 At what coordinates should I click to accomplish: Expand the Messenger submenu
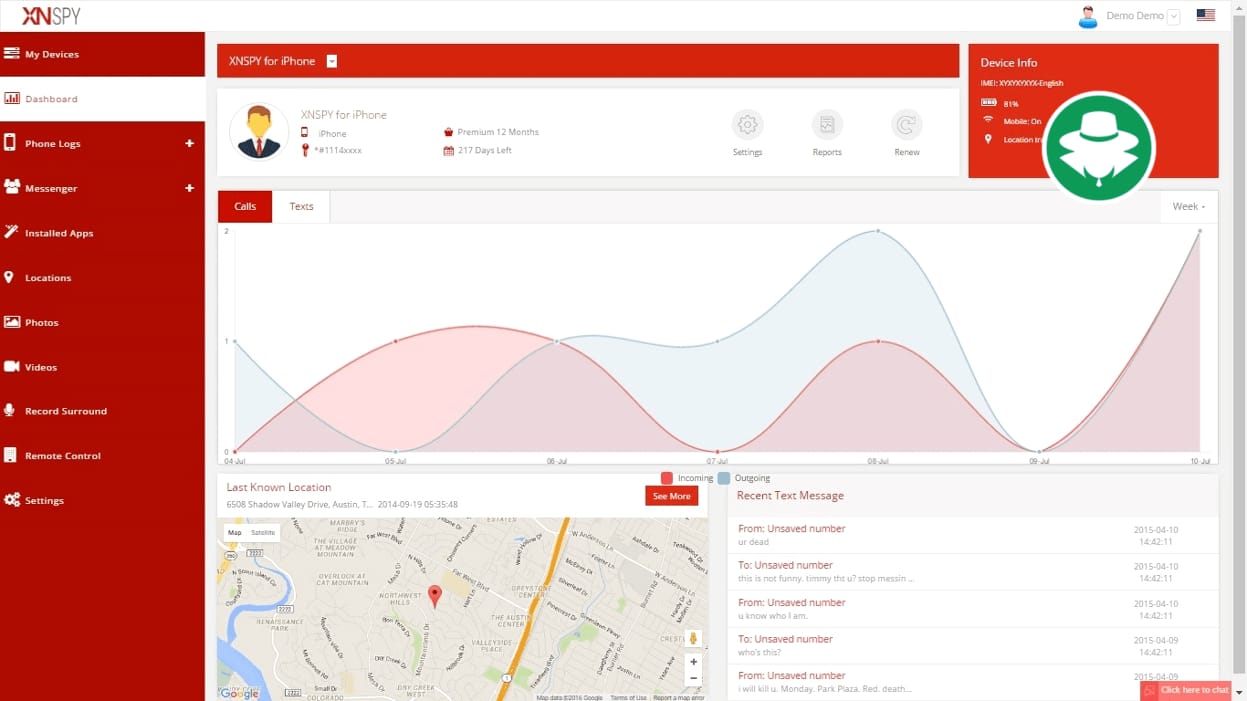click(189, 188)
